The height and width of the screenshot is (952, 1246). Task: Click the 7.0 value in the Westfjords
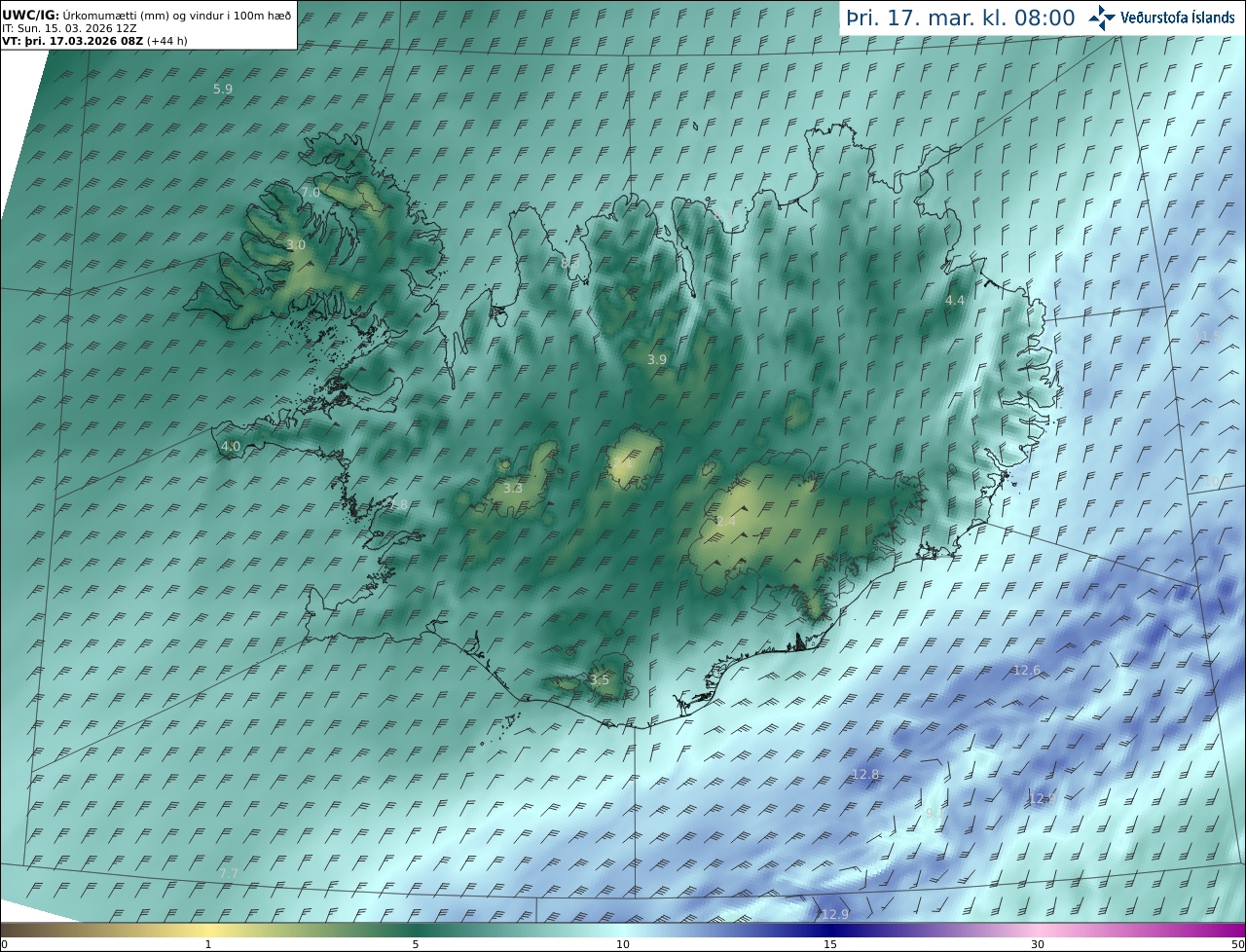311,193
